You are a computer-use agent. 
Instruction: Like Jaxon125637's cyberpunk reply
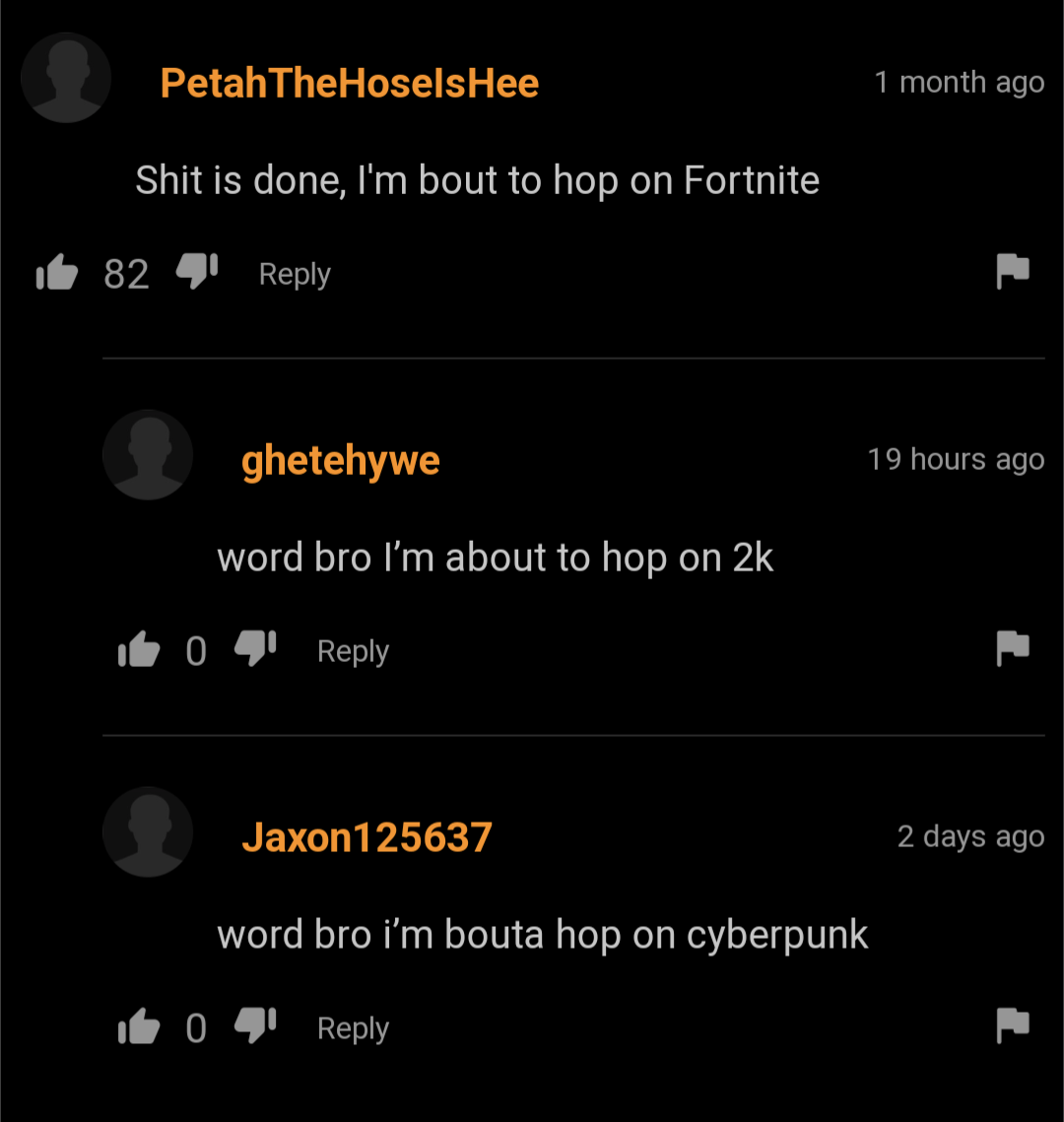coord(139,1026)
